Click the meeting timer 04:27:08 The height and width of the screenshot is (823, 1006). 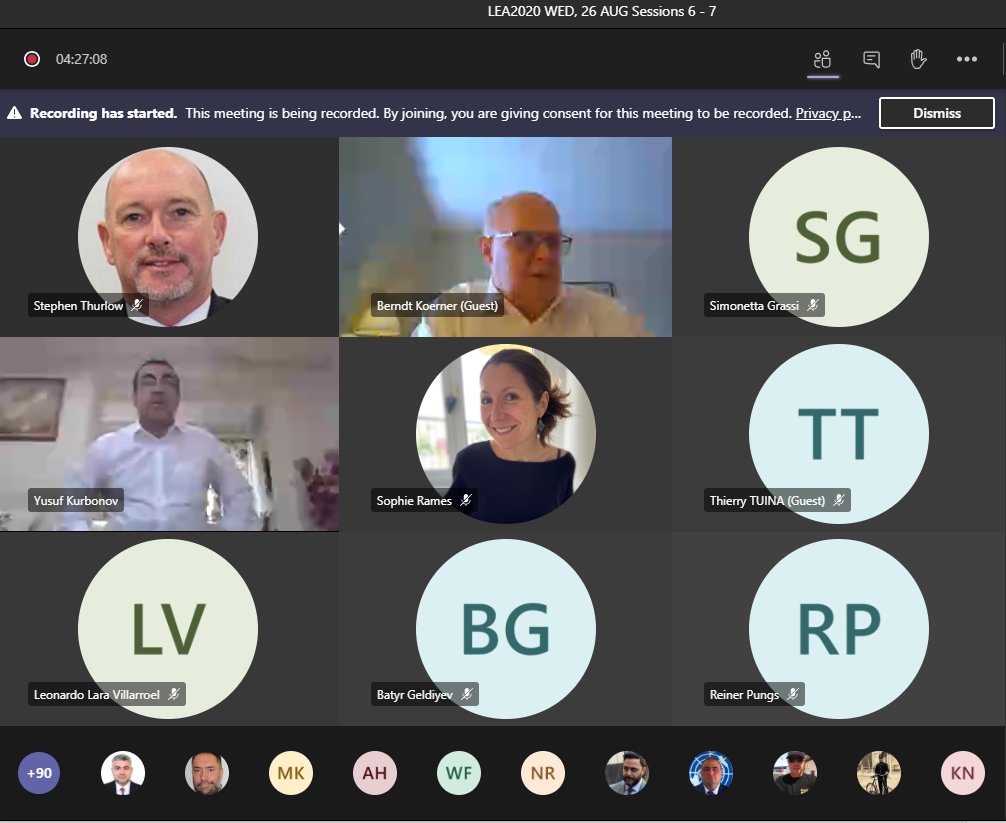tap(81, 59)
